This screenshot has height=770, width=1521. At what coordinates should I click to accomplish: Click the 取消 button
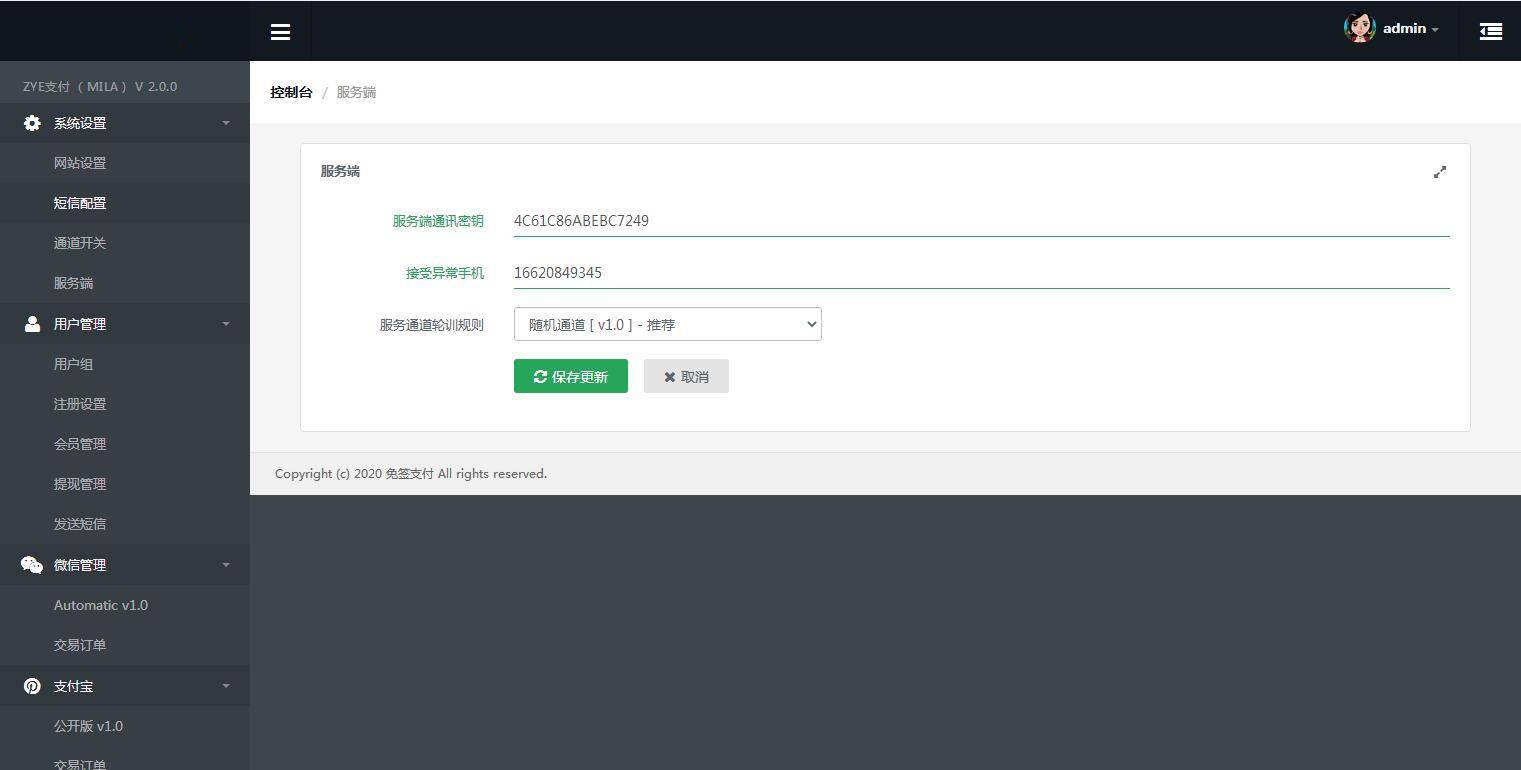pos(686,376)
